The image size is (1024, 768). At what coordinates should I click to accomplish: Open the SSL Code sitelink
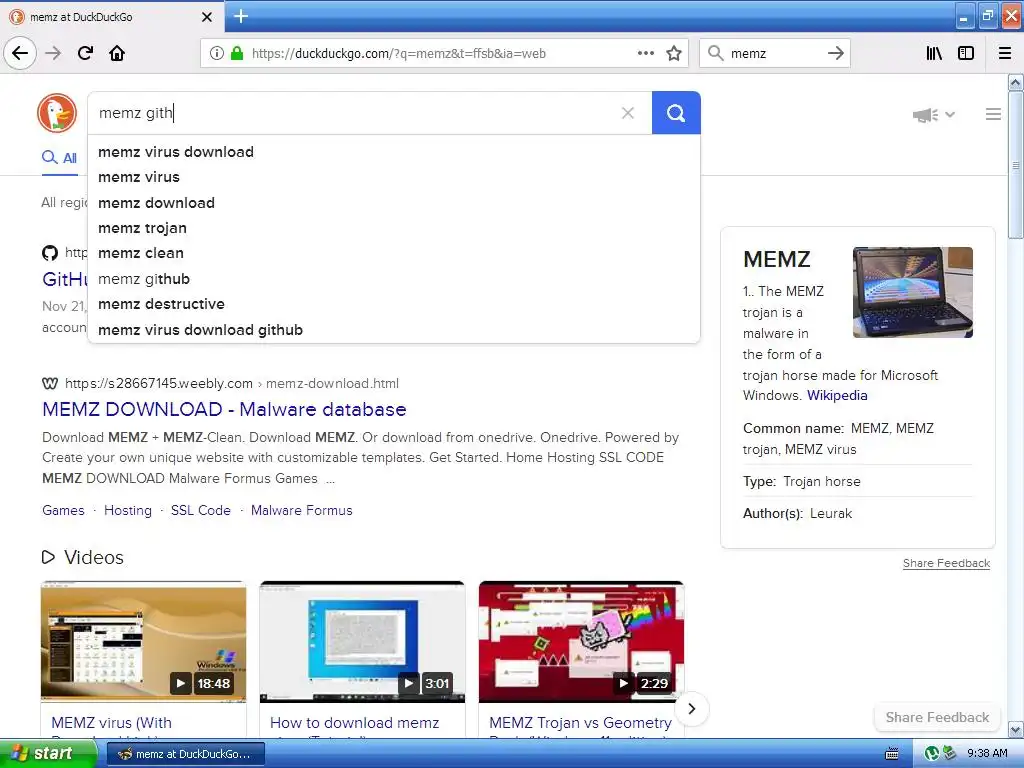click(200, 510)
